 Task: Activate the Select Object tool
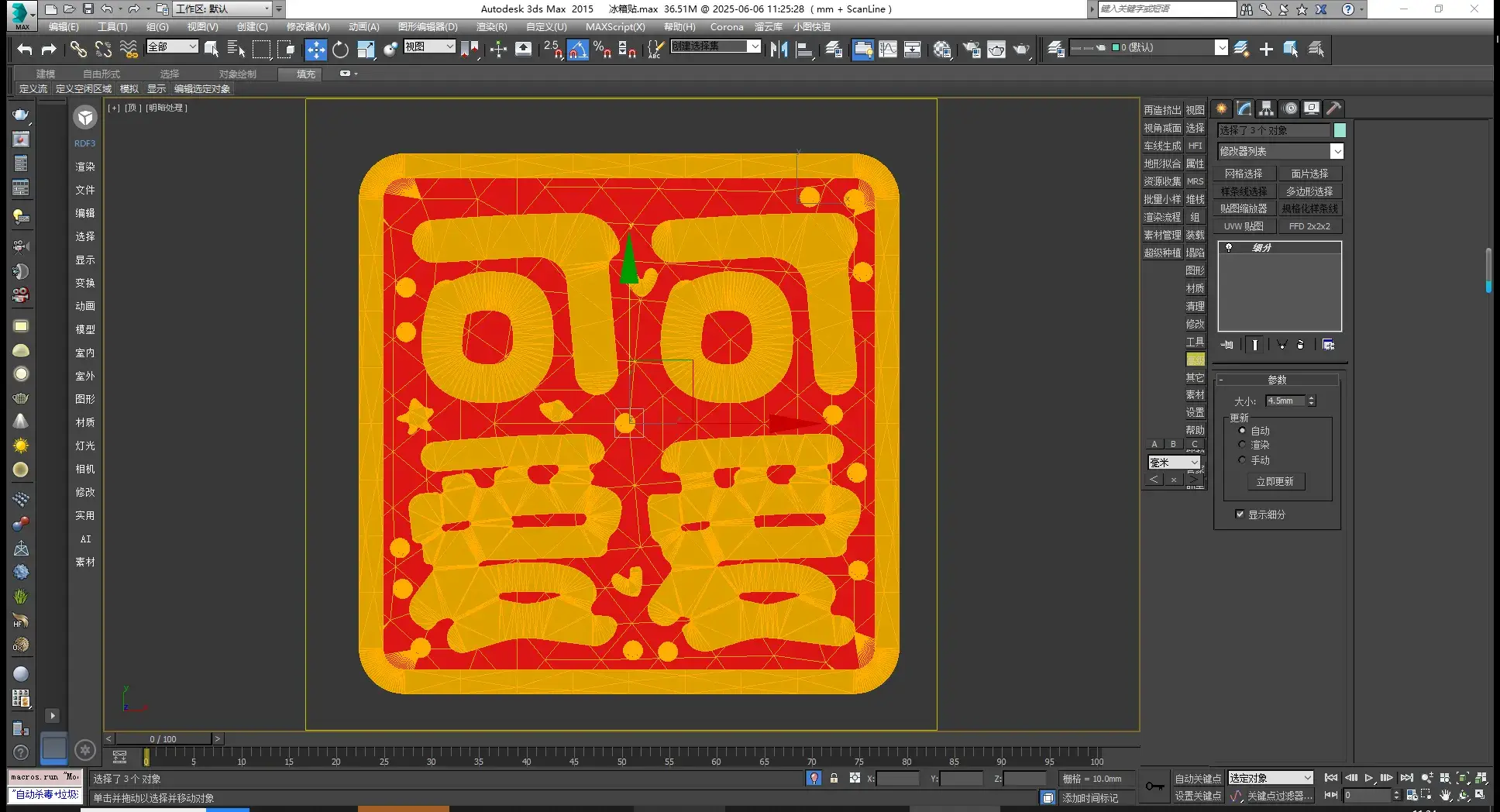pyautogui.click(x=212, y=50)
